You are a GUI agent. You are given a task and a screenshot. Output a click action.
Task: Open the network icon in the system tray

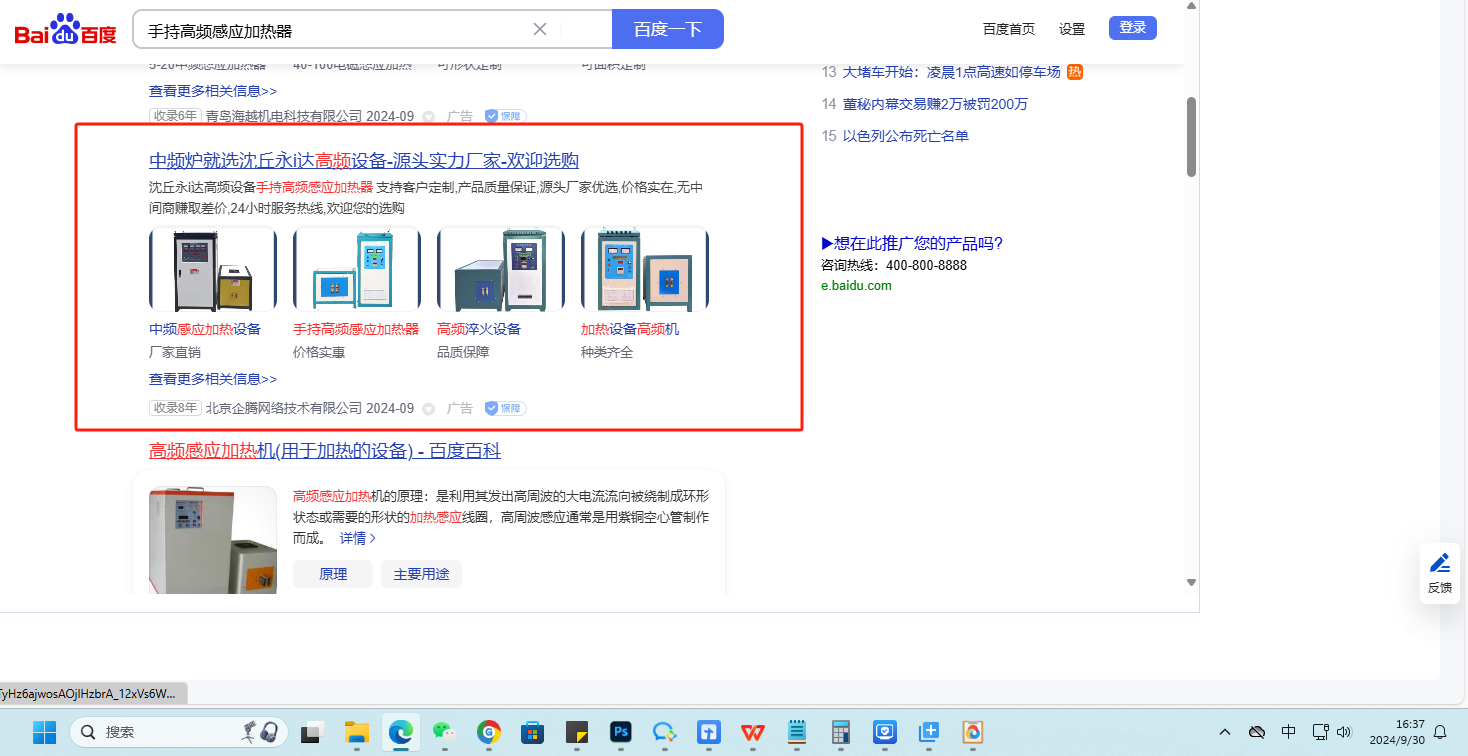pos(1320,732)
